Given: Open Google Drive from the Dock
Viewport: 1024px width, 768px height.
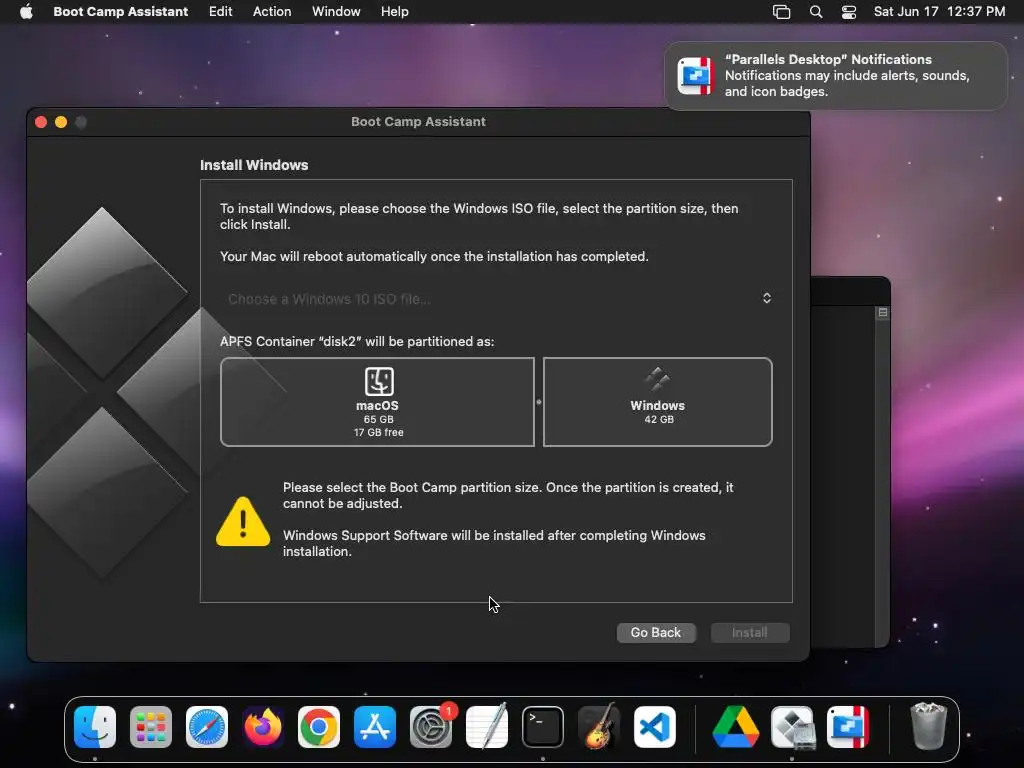Looking at the screenshot, I should point(736,727).
